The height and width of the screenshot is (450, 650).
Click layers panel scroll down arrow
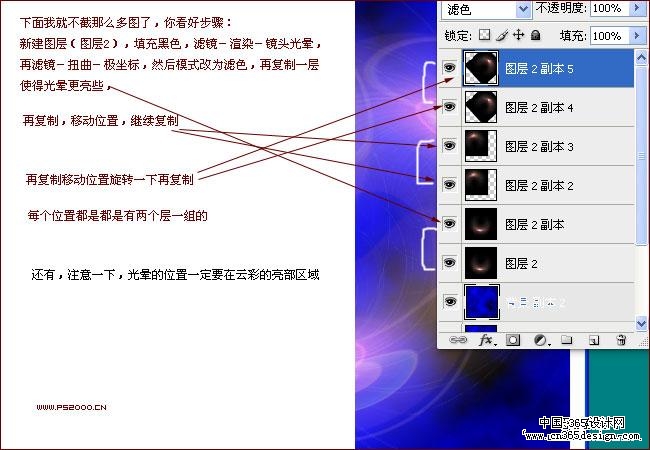click(x=641, y=323)
